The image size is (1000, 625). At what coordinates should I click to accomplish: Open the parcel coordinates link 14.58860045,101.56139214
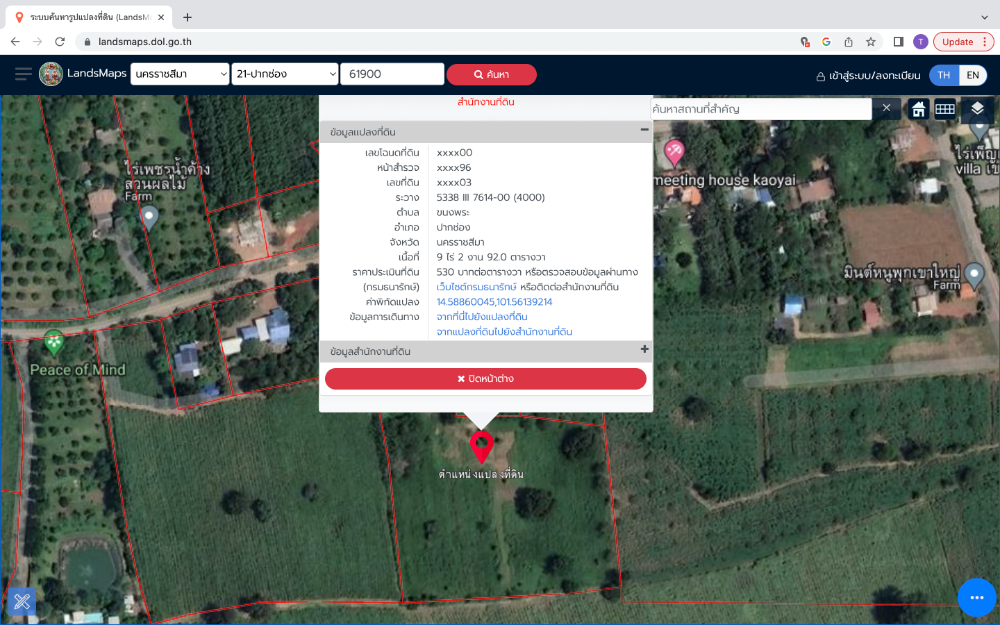494,302
